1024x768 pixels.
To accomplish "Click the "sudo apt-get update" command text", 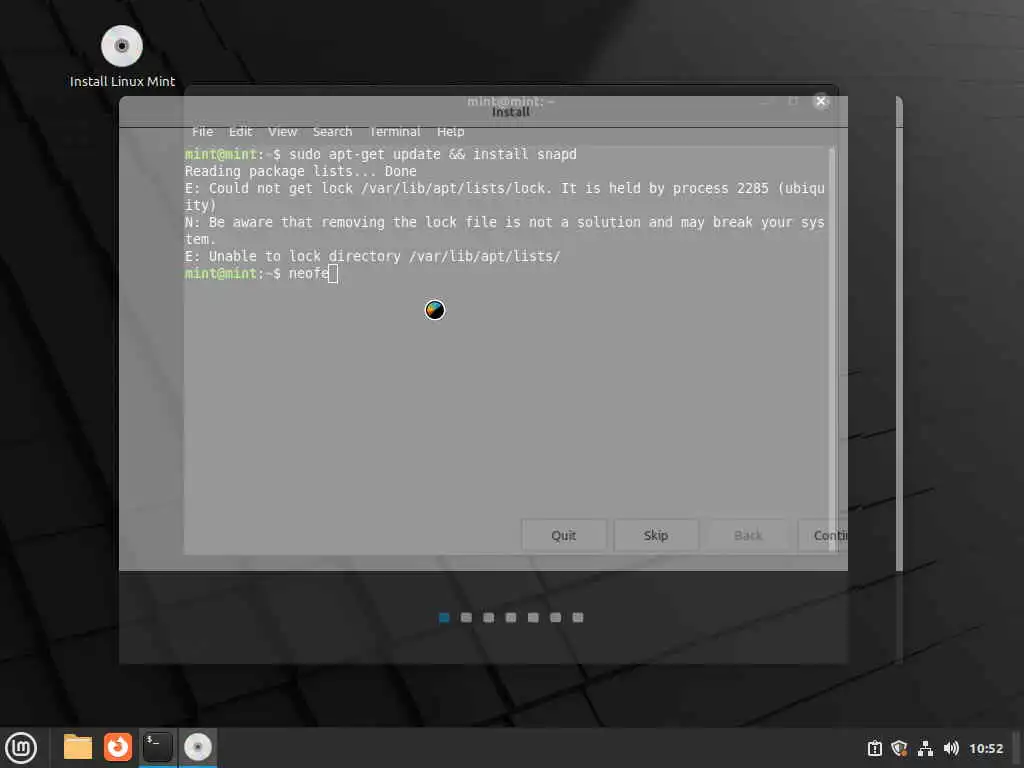I will (365, 154).
